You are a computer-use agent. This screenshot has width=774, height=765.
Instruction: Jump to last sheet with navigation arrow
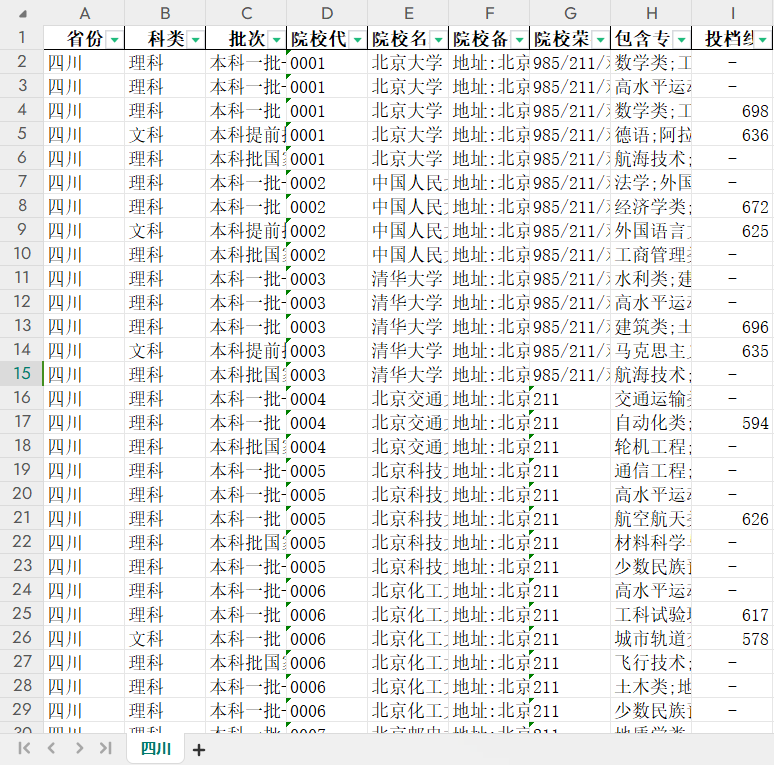[106, 748]
